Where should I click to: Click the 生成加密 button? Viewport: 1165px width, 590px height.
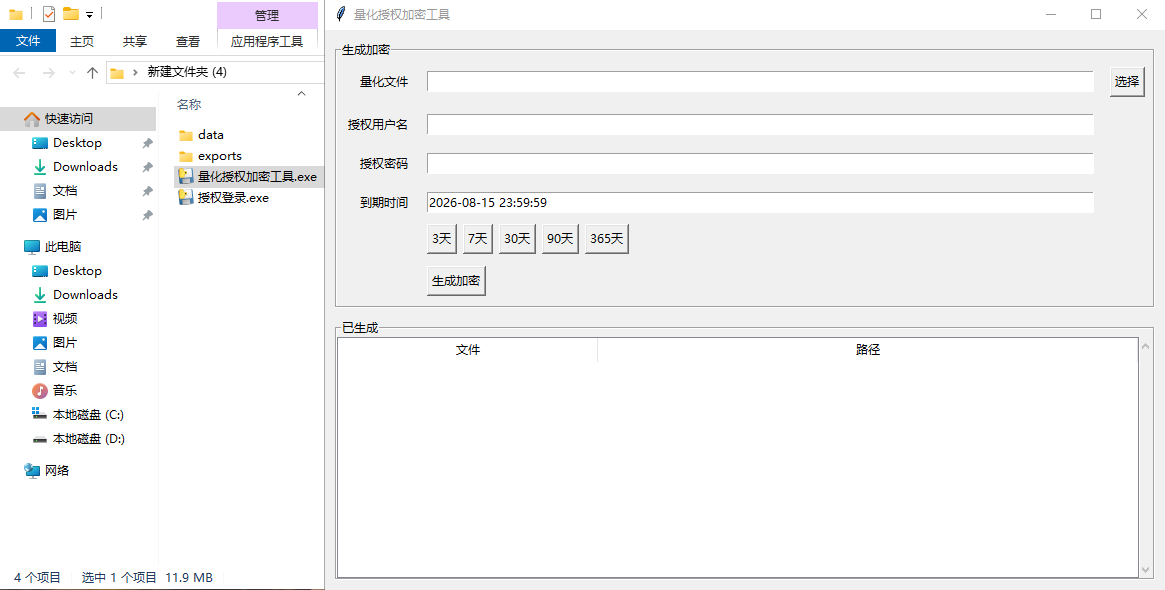tap(456, 281)
